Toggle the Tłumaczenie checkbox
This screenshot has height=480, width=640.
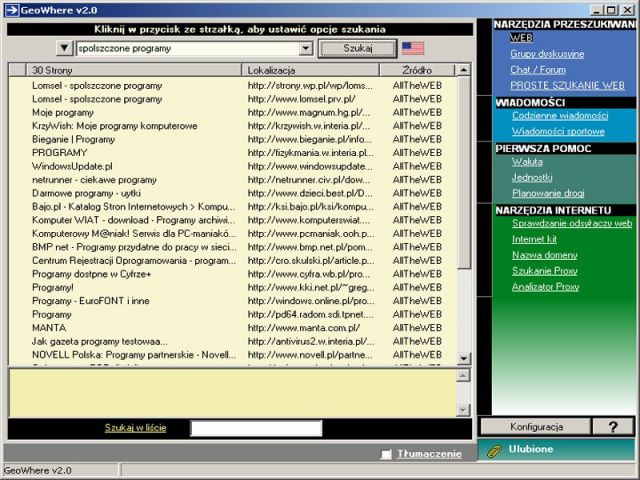386,454
